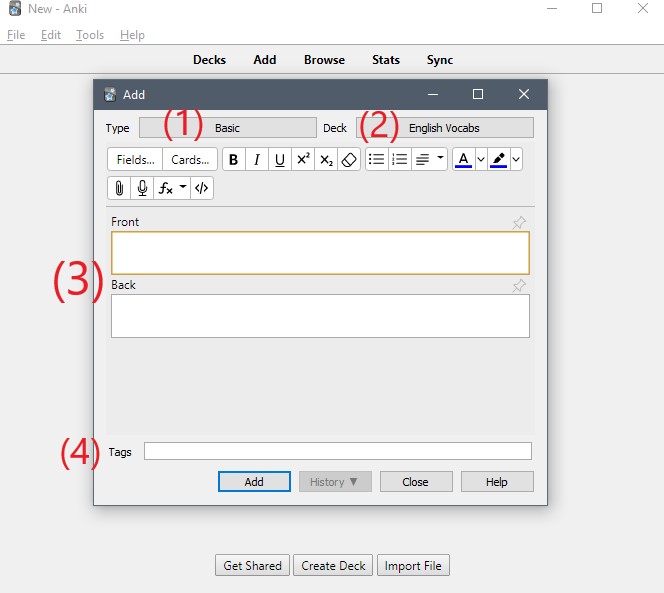Image resolution: width=664 pixels, height=593 pixels.
Task: Open Help from the Add dialog
Action: 497,482
